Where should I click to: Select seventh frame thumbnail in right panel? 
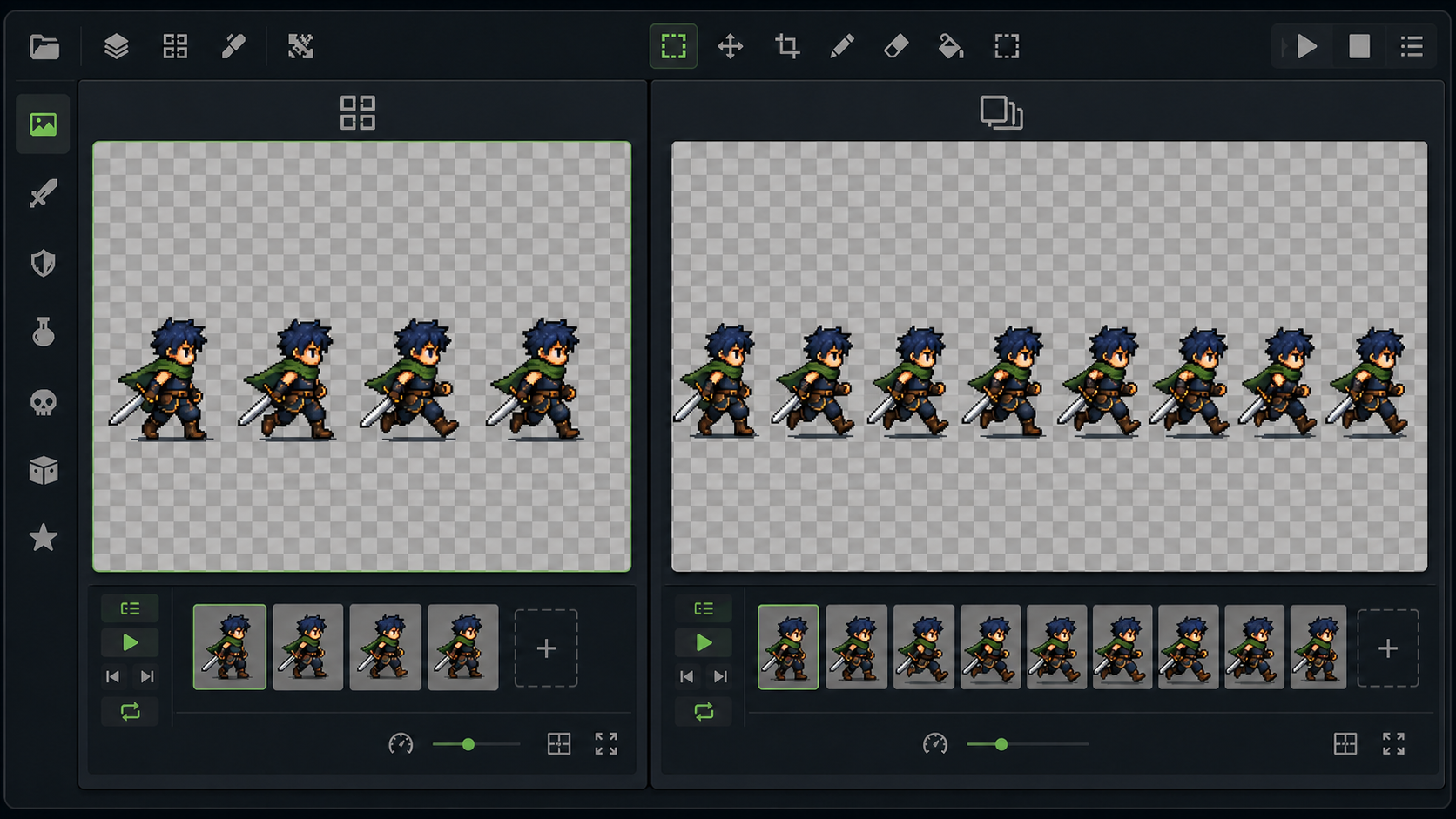pyautogui.click(x=1189, y=648)
